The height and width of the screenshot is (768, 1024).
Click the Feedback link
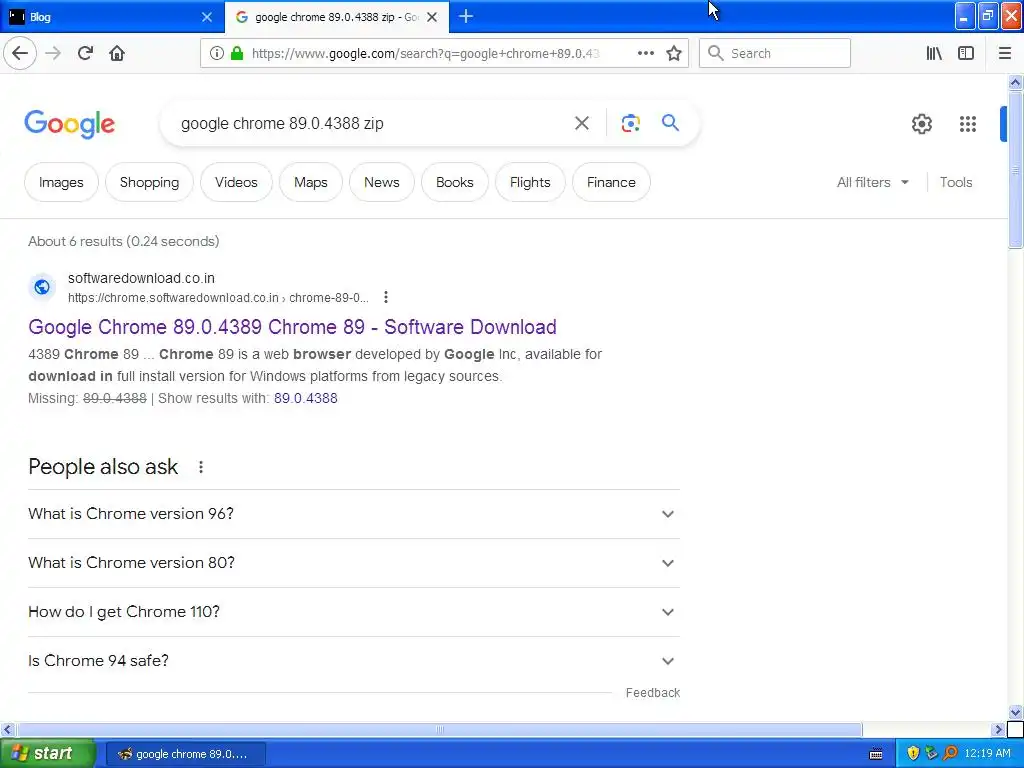pyautogui.click(x=652, y=693)
